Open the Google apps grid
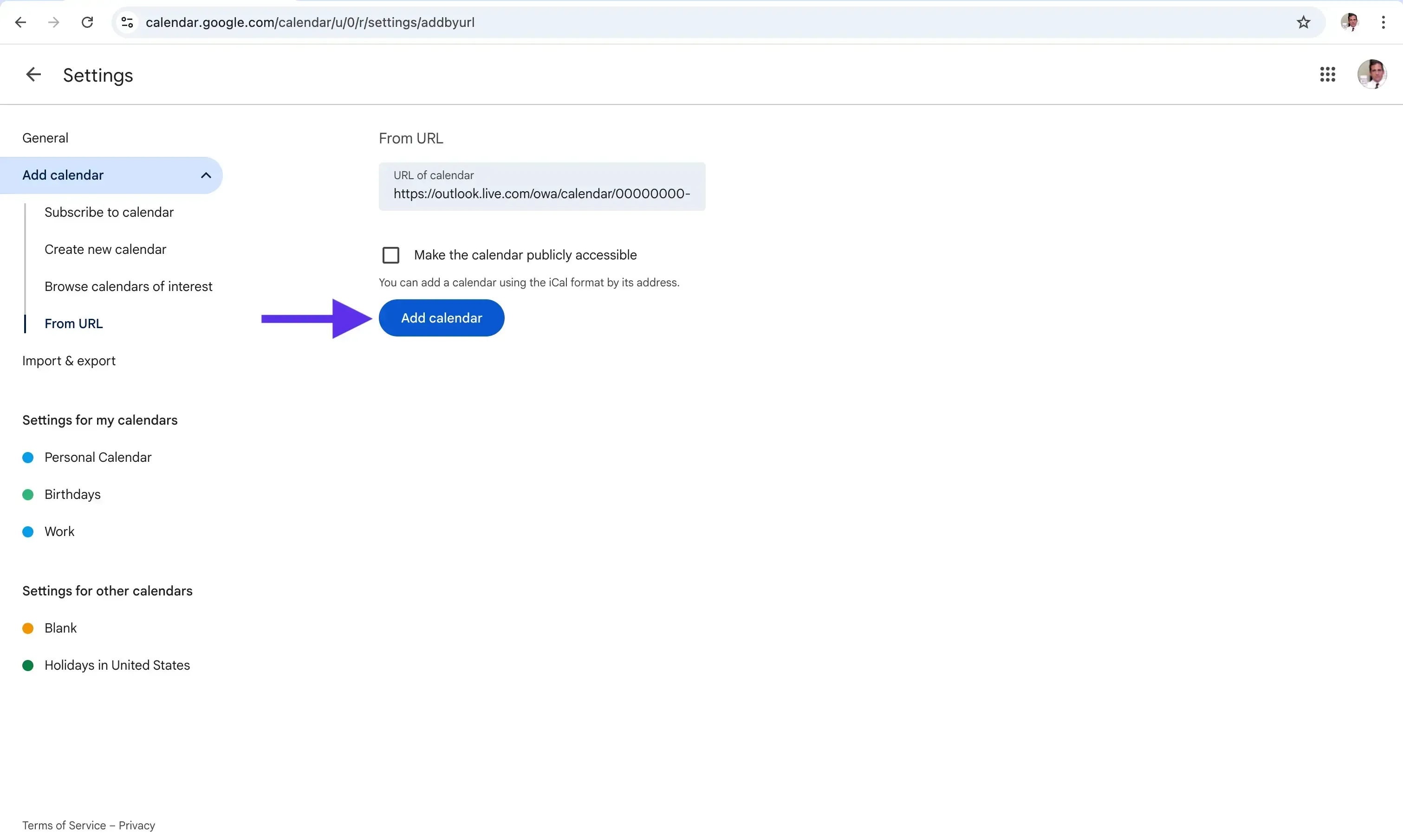 tap(1328, 74)
